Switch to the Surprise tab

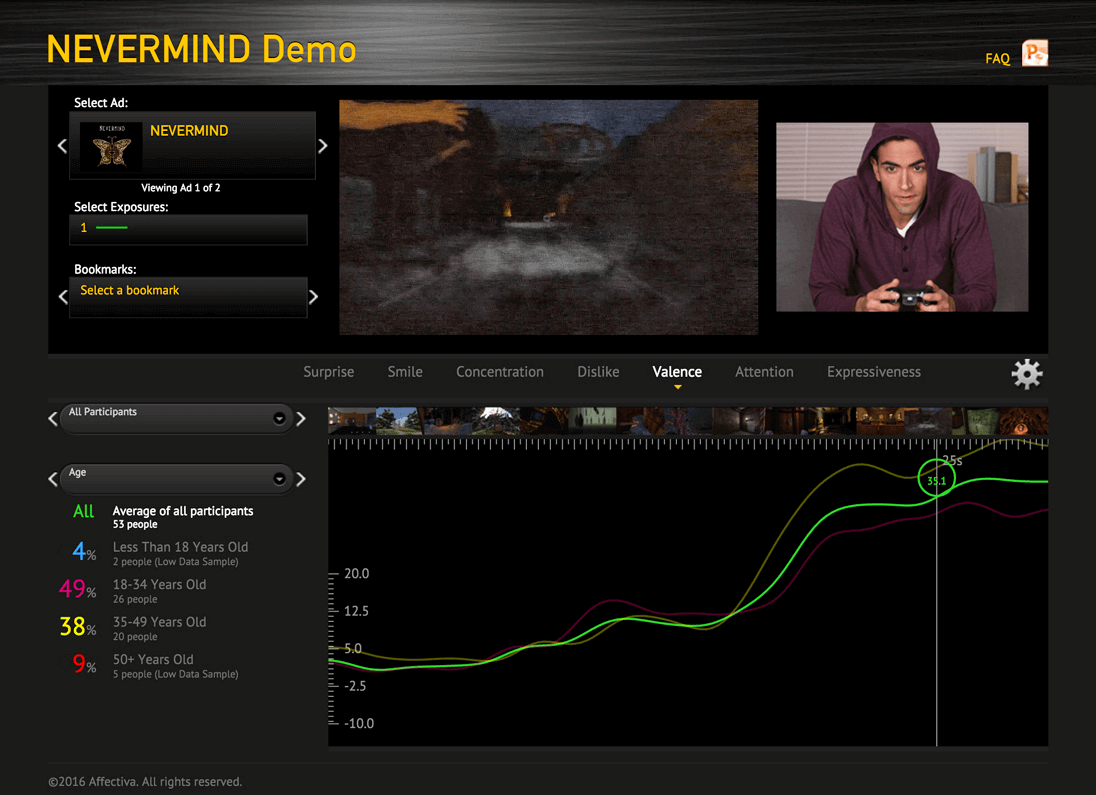329,372
